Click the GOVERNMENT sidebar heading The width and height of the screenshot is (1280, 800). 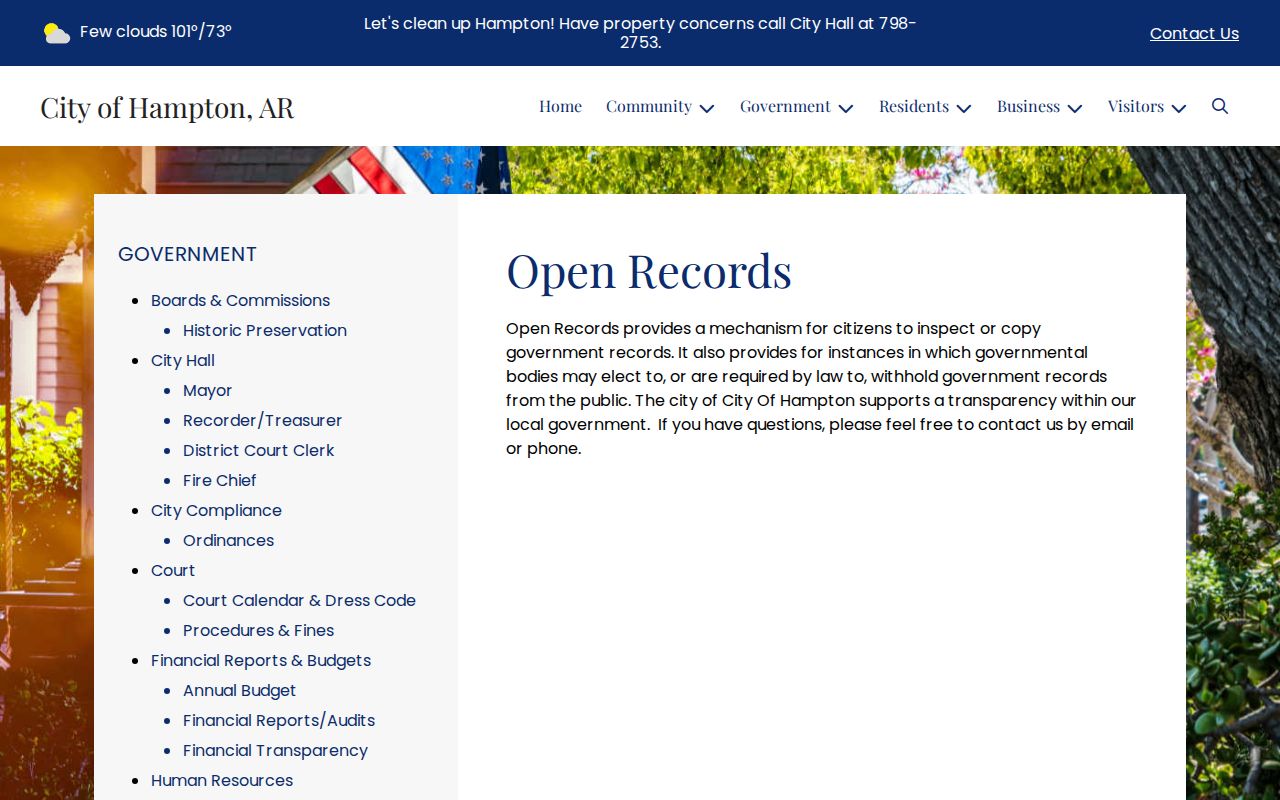(187, 254)
